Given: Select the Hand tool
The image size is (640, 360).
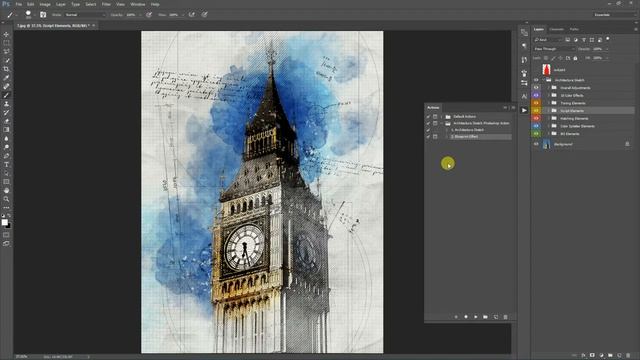Looking at the screenshot, I should click(x=6, y=191).
